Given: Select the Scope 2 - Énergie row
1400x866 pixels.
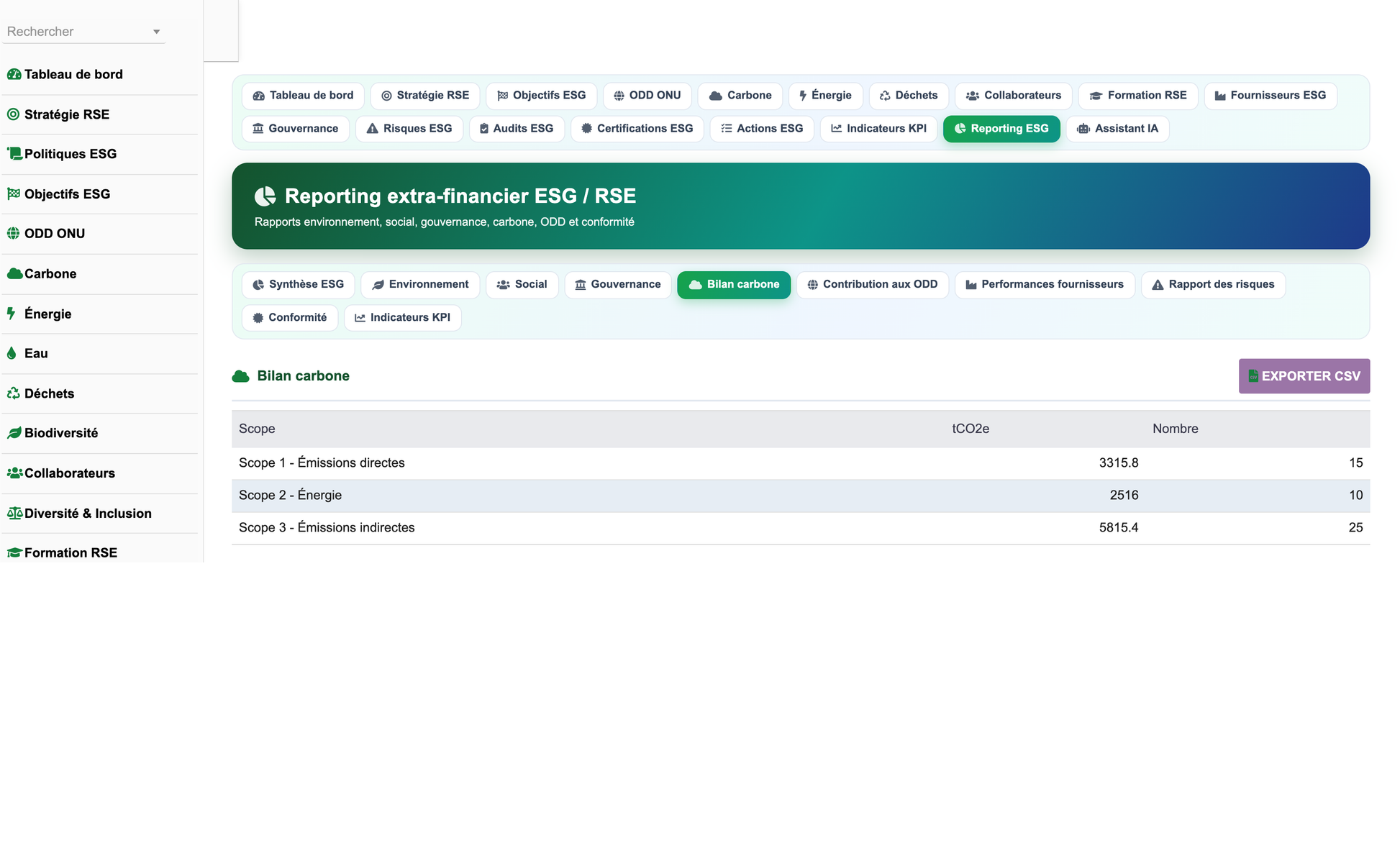Looking at the screenshot, I should pyautogui.click(x=801, y=496).
